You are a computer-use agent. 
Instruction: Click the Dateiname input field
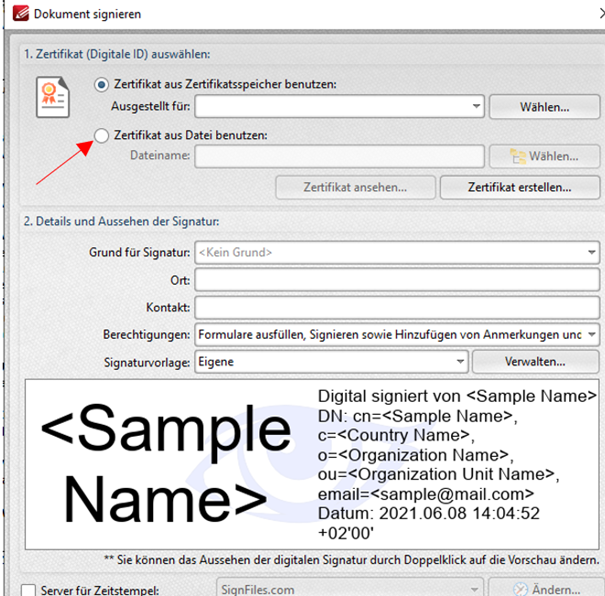pos(339,156)
